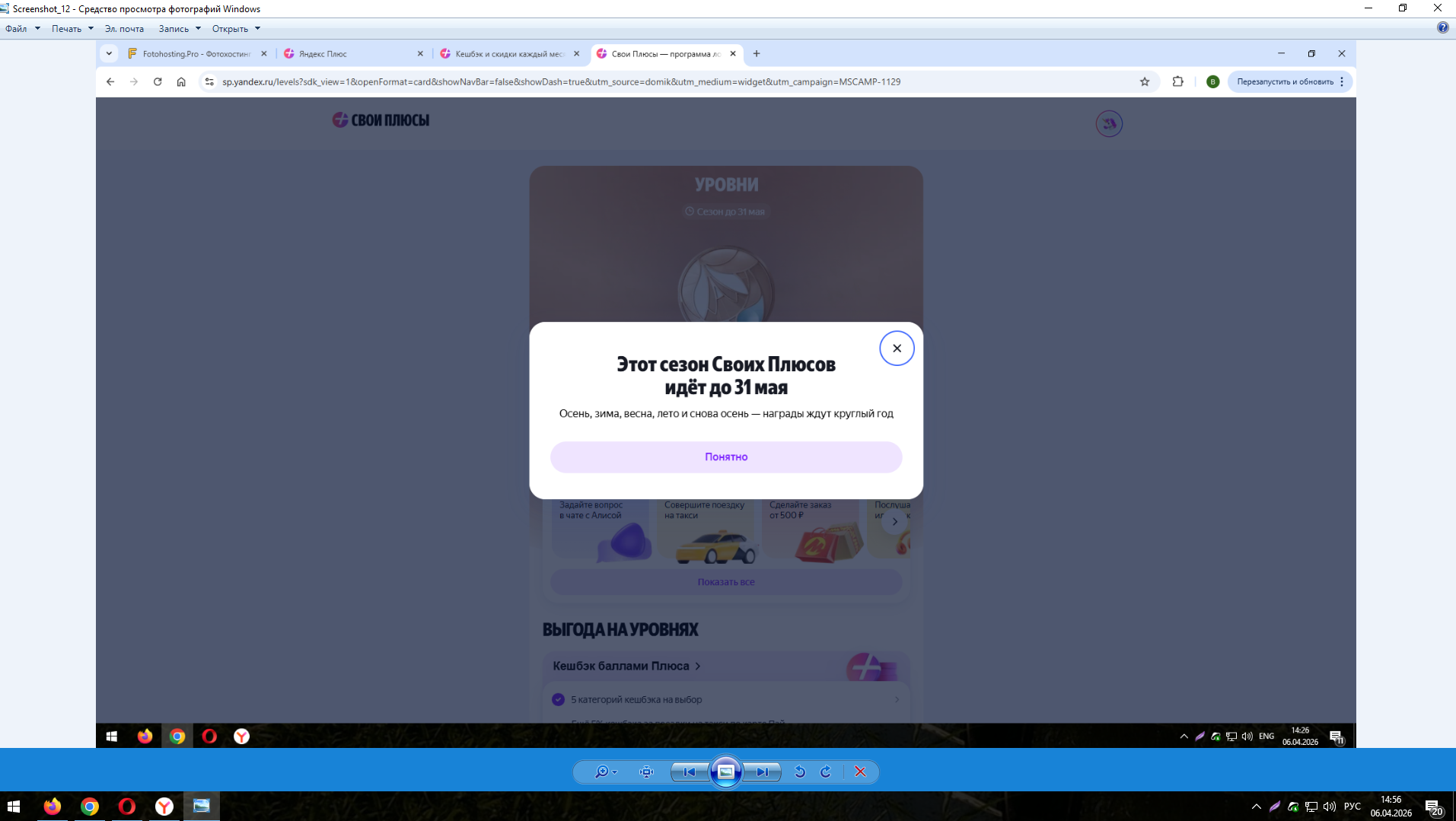Screen dimensions: 1456x821
Task: Open a new browser tab with the plus
Action: click(x=757, y=54)
